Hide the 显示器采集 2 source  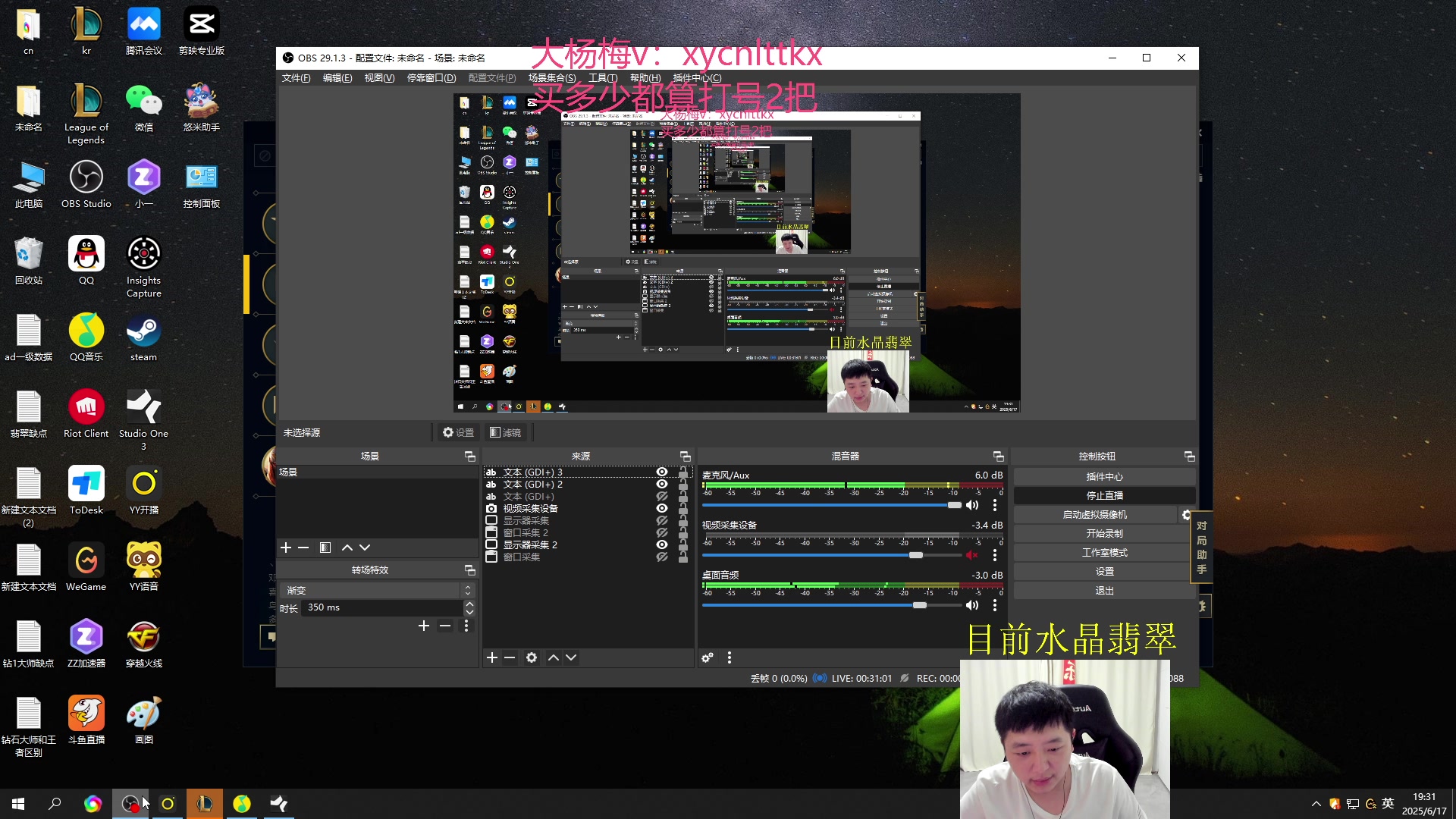[x=662, y=545]
